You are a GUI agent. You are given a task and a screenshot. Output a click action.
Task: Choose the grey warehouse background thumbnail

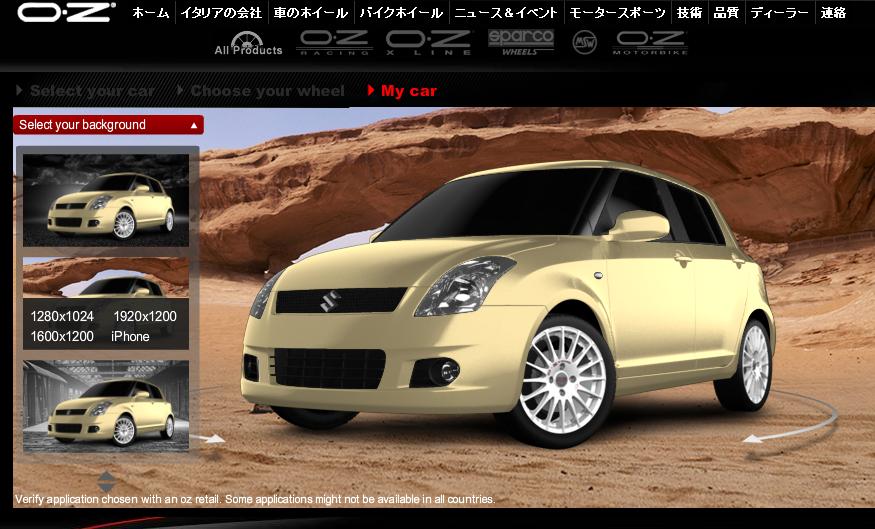pyautogui.click(x=106, y=406)
